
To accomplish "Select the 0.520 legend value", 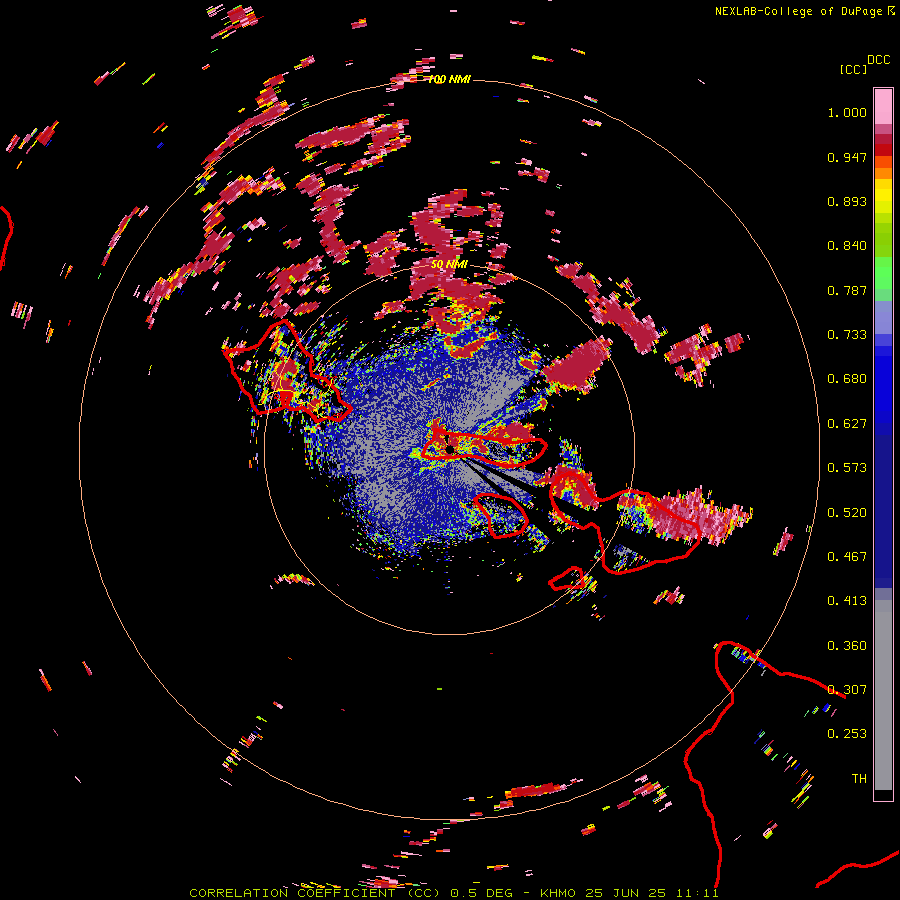I will 847,513.
